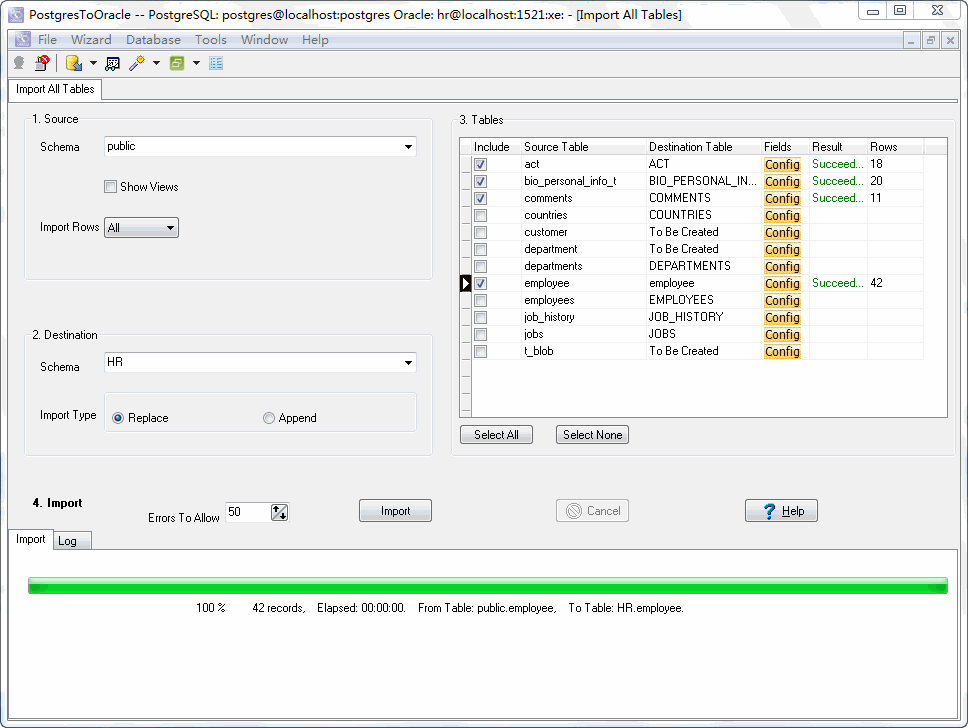
Task: Check Include for the customer table
Action: (x=480, y=232)
